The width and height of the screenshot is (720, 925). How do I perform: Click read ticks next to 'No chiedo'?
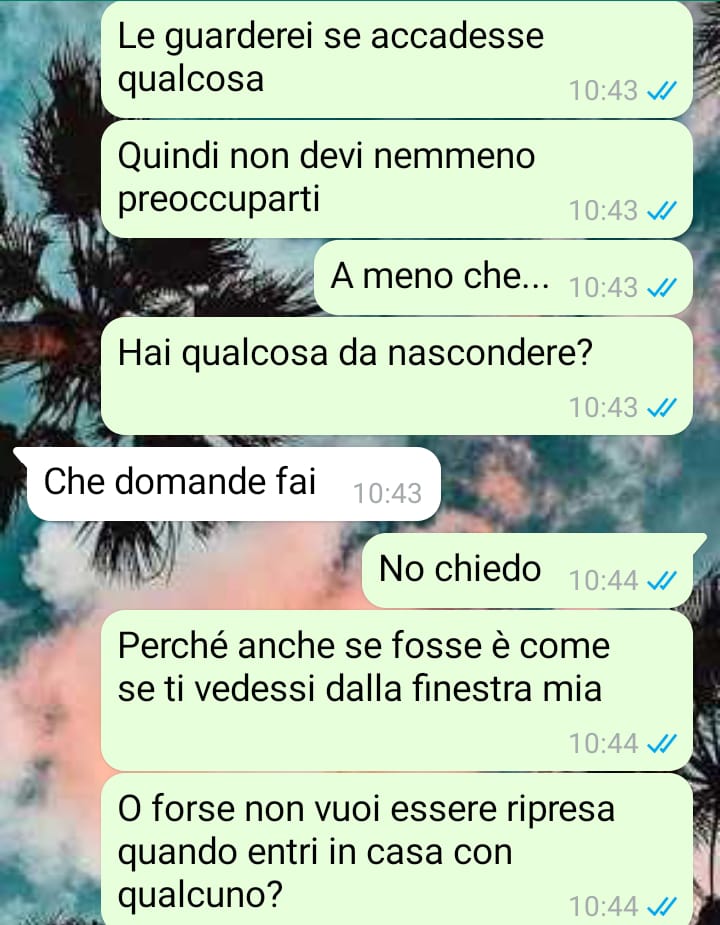point(662,580)
